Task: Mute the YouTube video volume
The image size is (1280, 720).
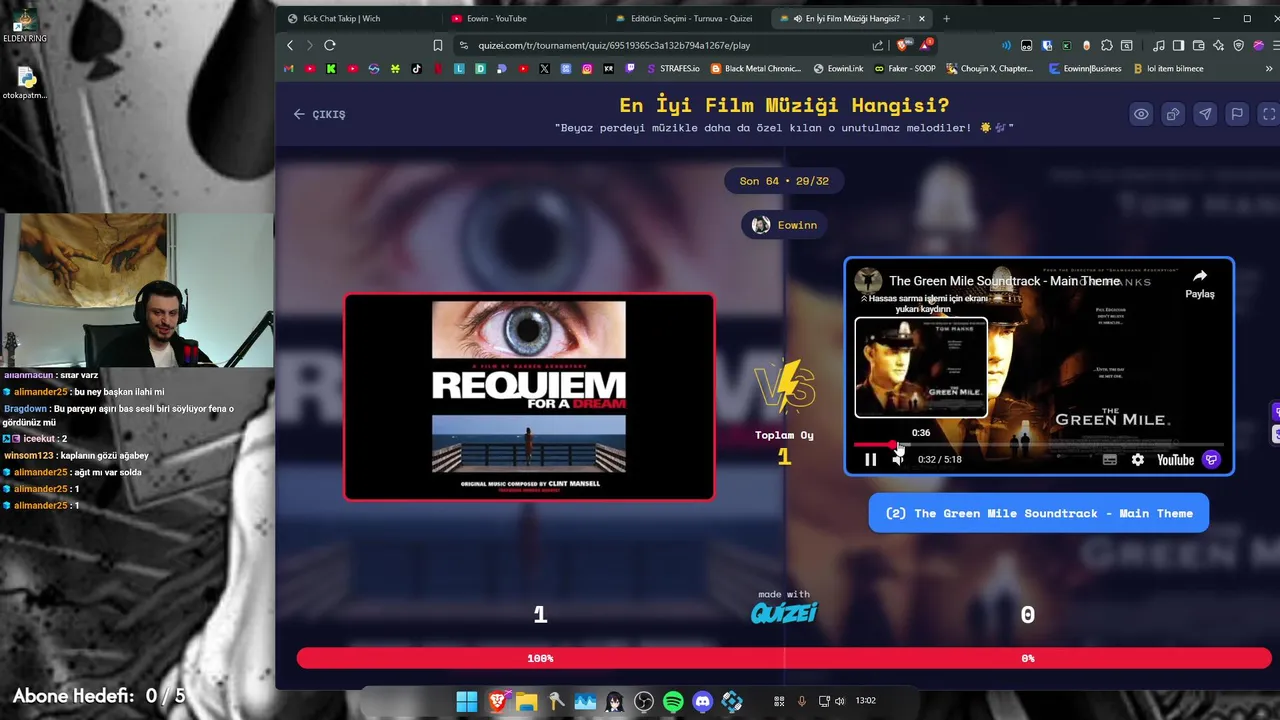Action: (898, 460)
